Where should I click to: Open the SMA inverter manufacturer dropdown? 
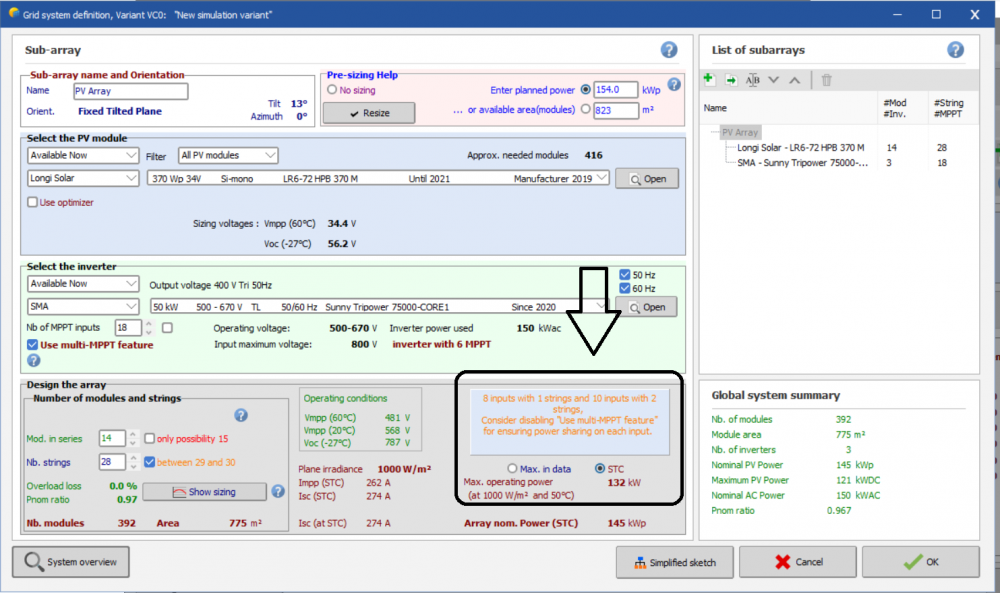pyautogui.click(x=83, y=306)
